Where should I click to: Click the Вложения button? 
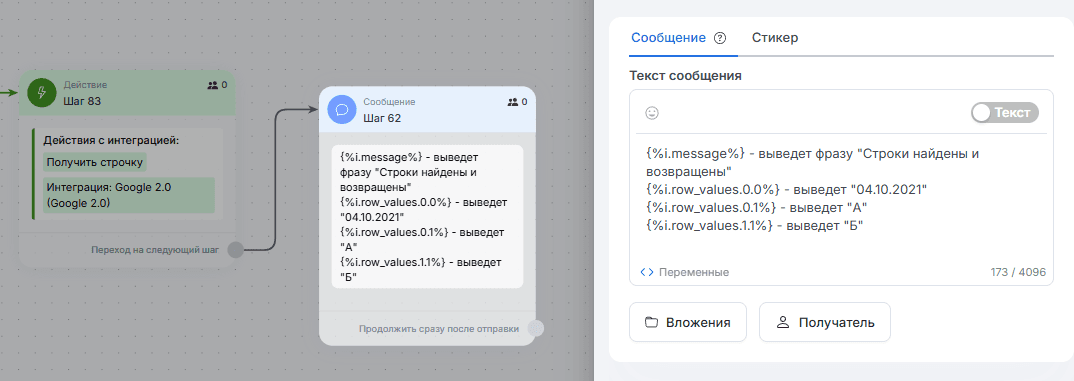(x=688, y=322)
